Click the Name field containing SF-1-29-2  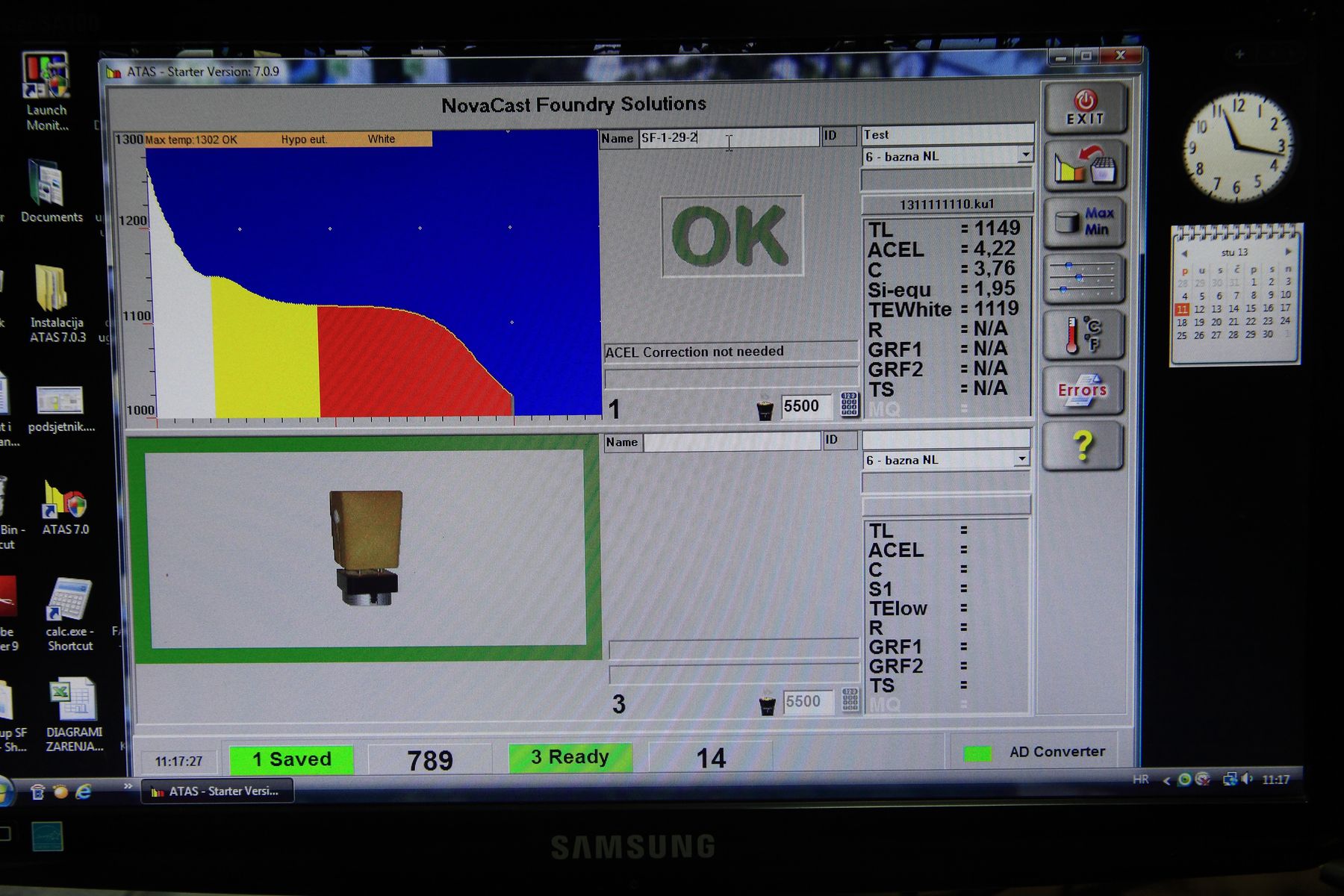click(729, 137)
